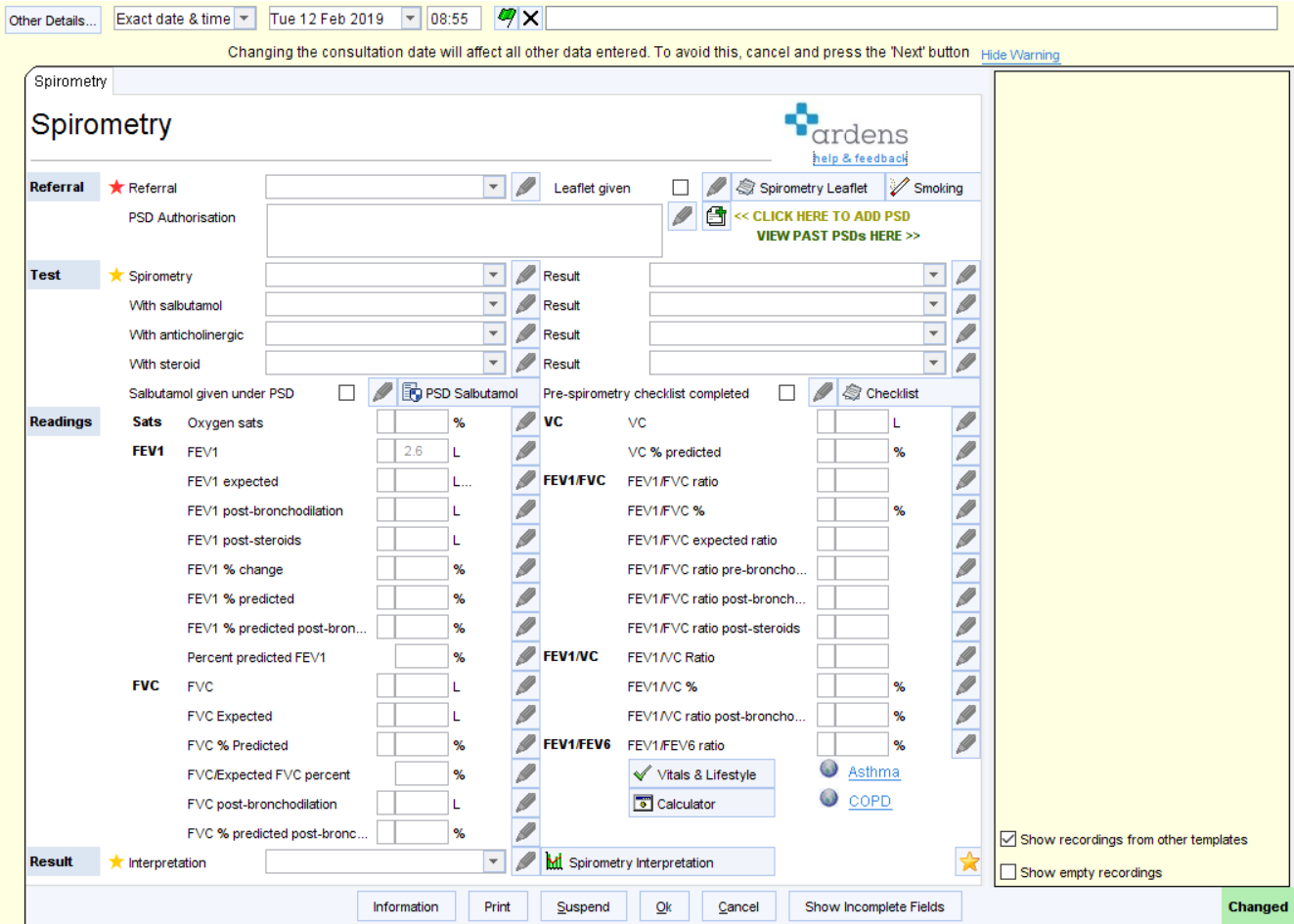Open the Interpretation dropdown
Image resolution: width=1294 pixels, height=924 pixels.
(495, 861)
